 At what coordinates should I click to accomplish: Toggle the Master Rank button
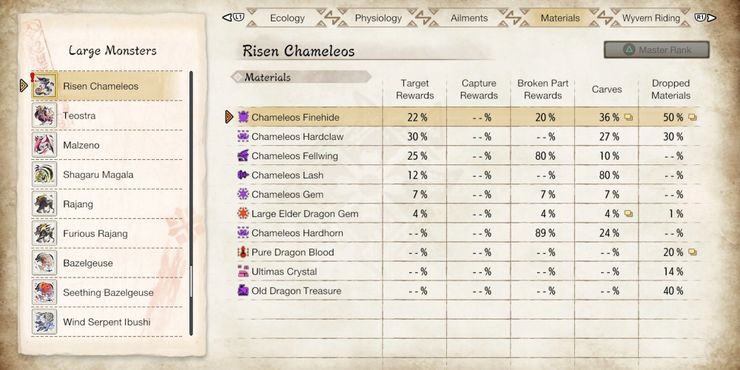656,50
